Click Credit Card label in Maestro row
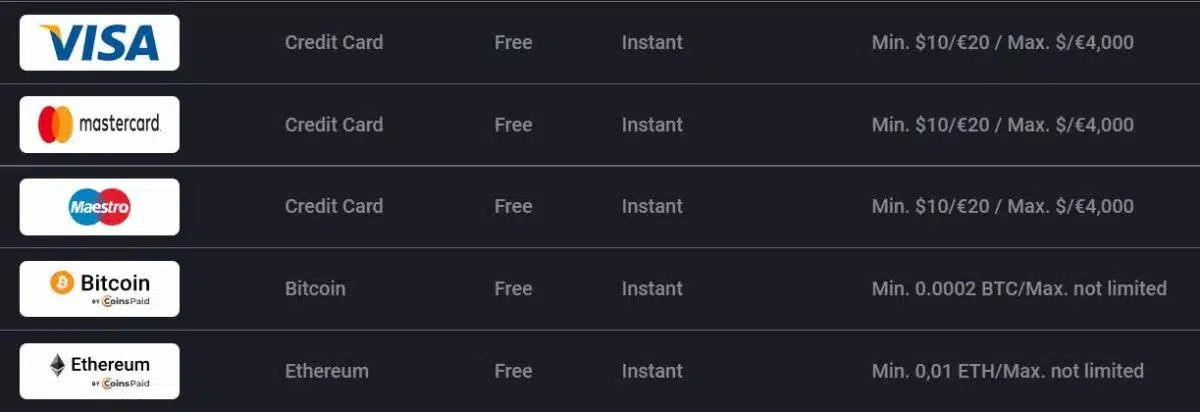Image resolution: width=1200 pixels, height=412 pixels. coord(334,207)
